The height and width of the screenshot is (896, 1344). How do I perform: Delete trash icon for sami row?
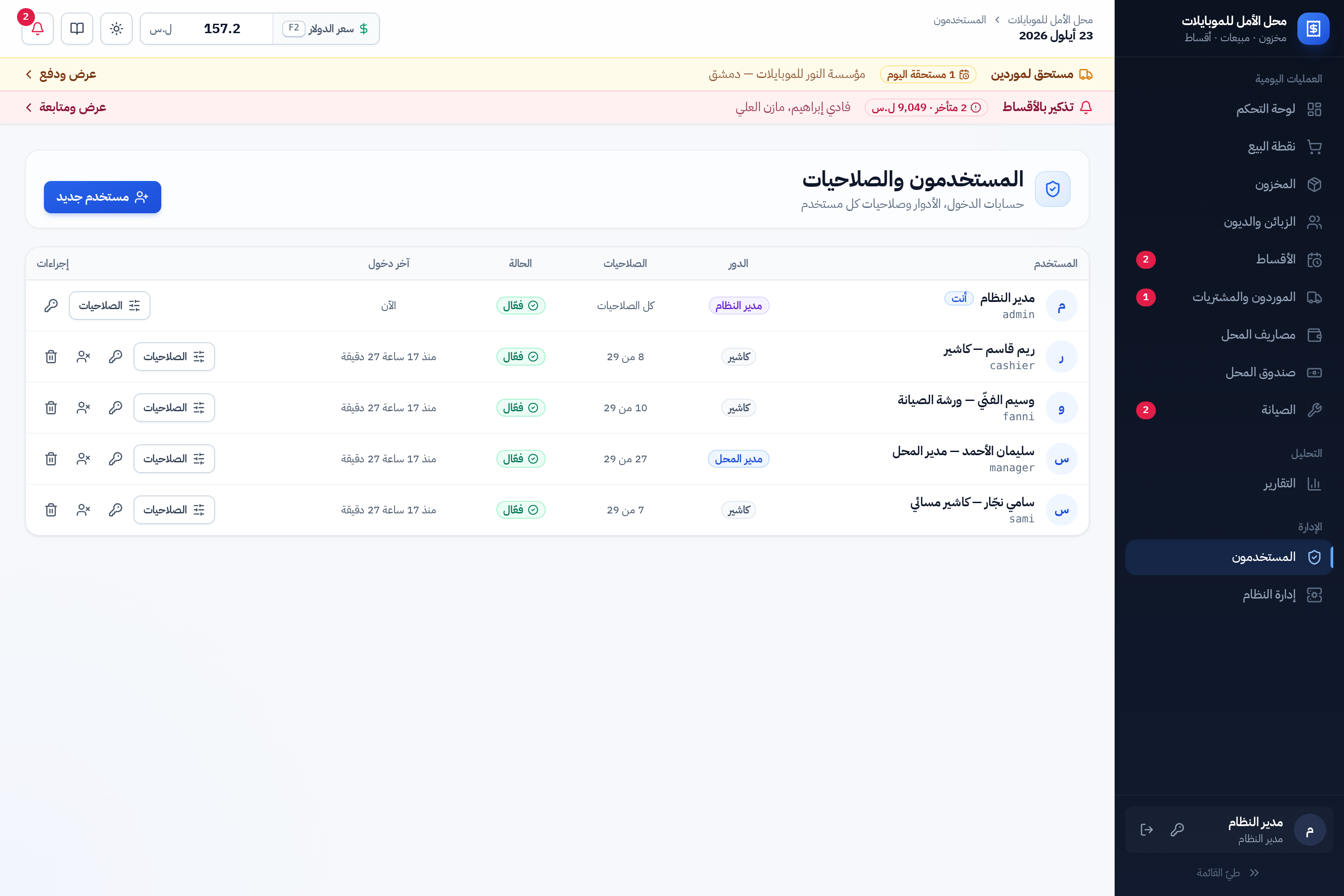pyautogui.click(x=51, y=510)
